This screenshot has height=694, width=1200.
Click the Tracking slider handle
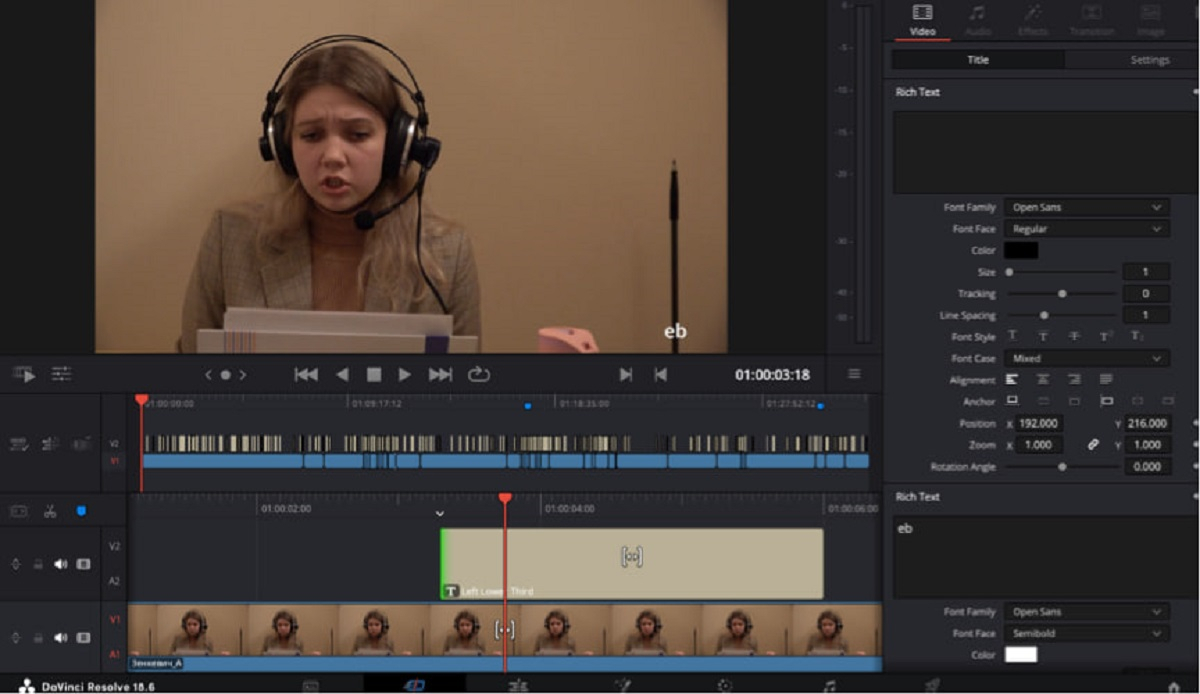[1062, 294]
